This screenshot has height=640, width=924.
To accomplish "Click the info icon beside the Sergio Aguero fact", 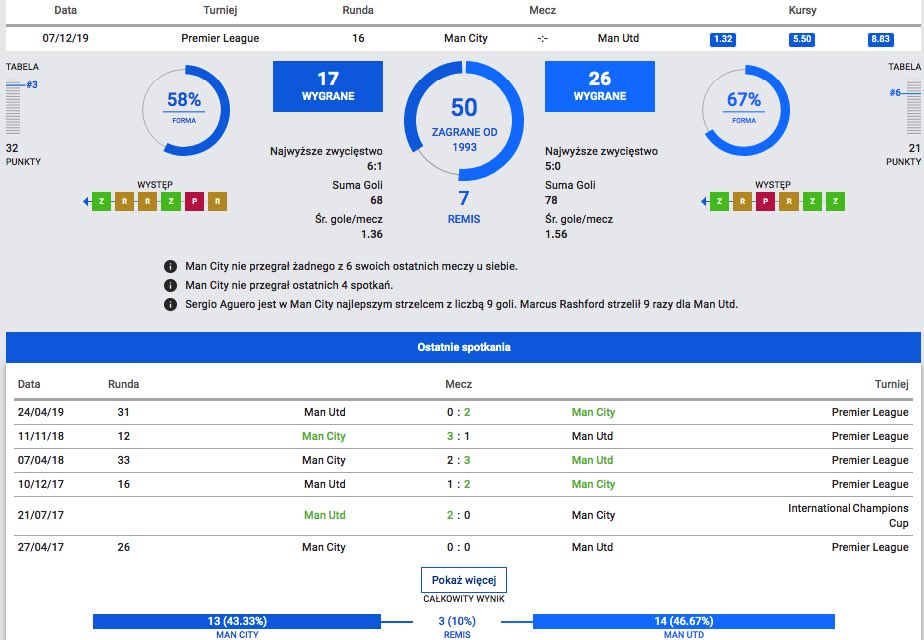I will 171,304.
